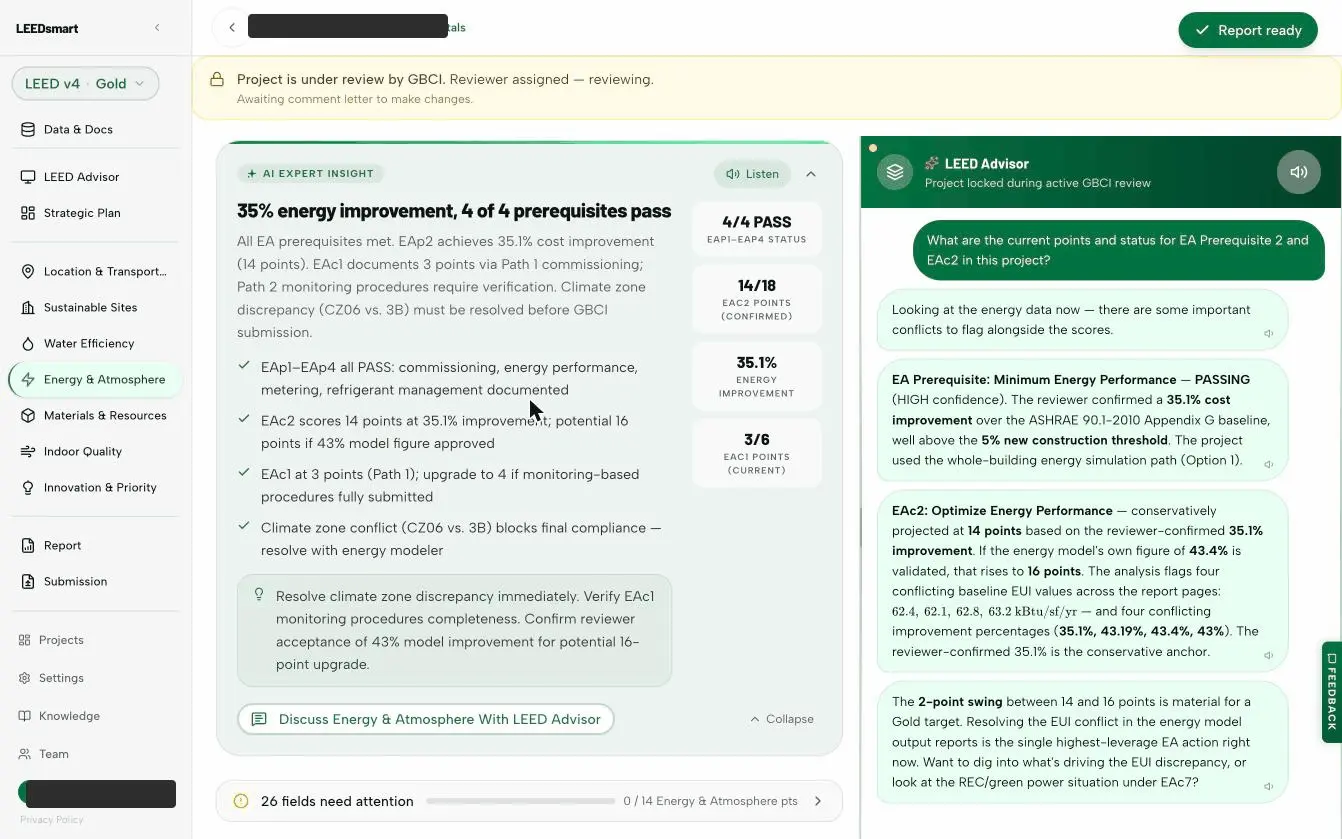Open Water Efficiency category
Screen dimensions: 1342x839
pos(89,343)
